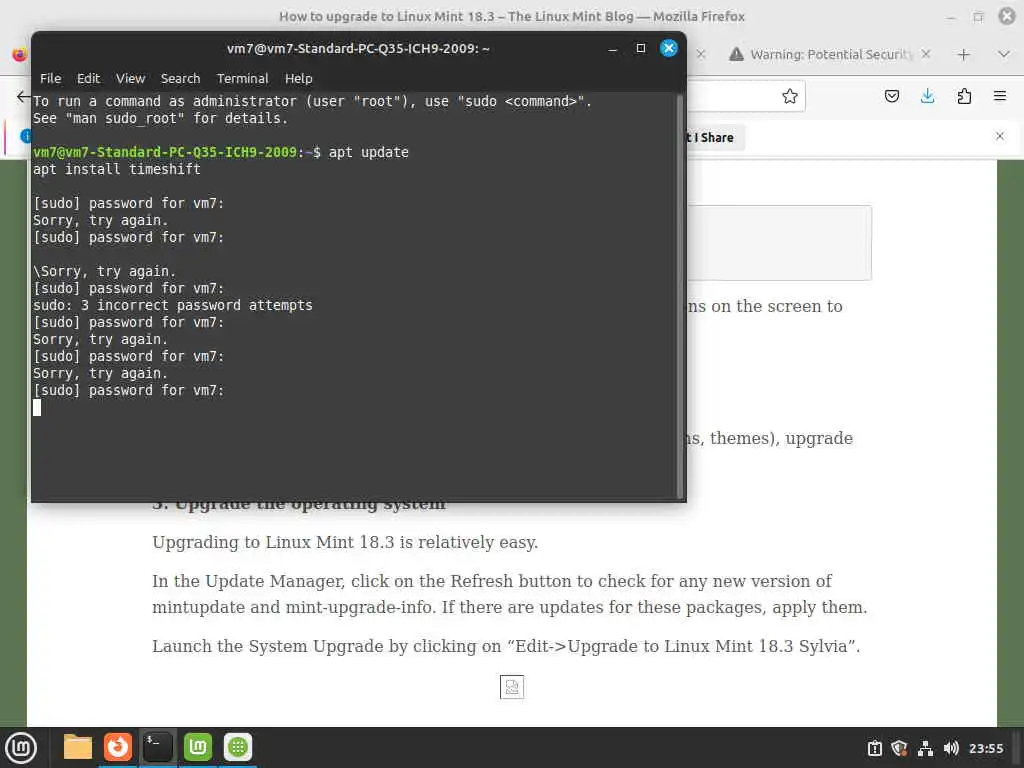Click the Firefox icon next to the first tab

click(20, 54)
